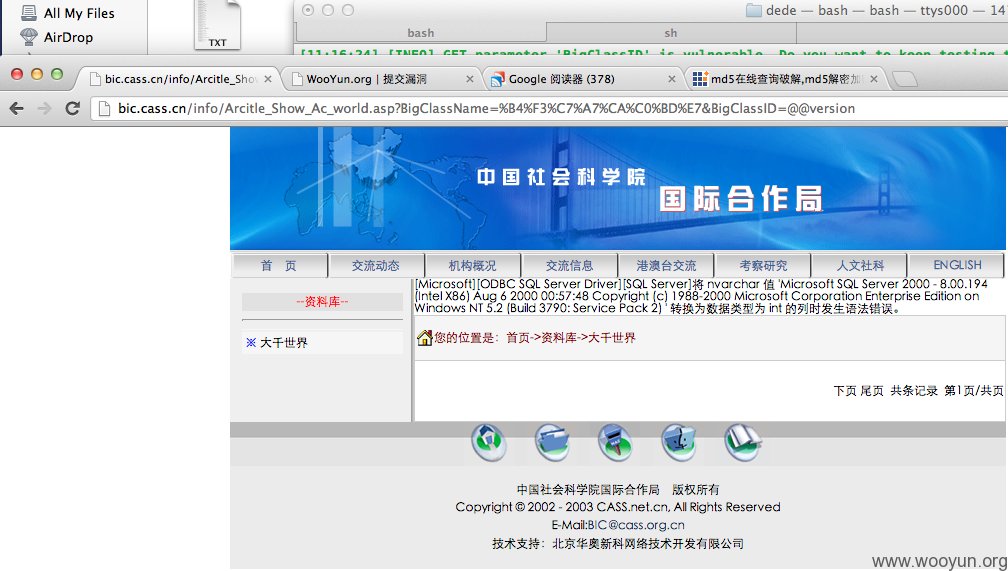This screenshot has width=1008, height=571.
Task: Switch to Google 阅读器 (378) tab
Action: point(582,79)
